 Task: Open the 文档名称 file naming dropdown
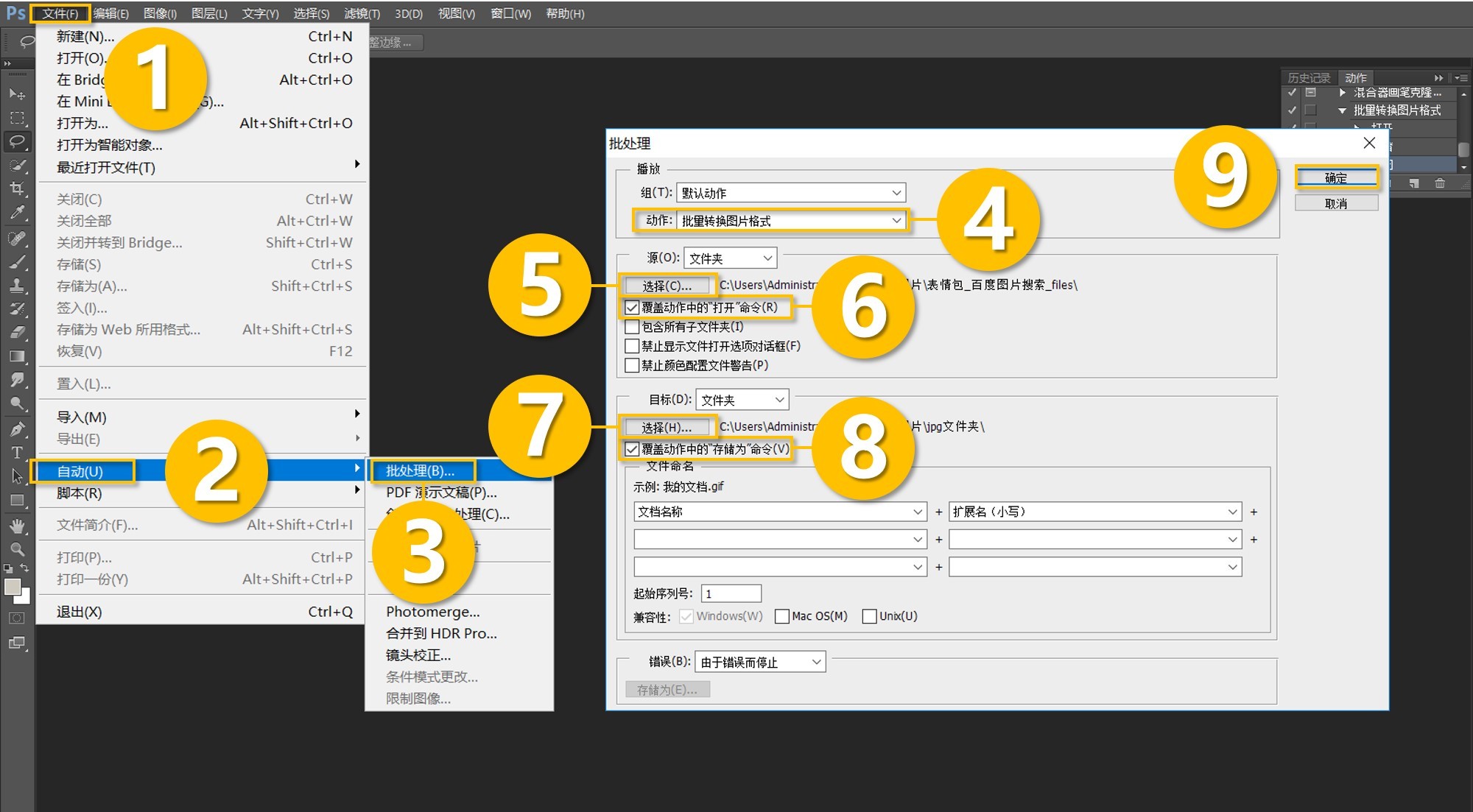780,512
